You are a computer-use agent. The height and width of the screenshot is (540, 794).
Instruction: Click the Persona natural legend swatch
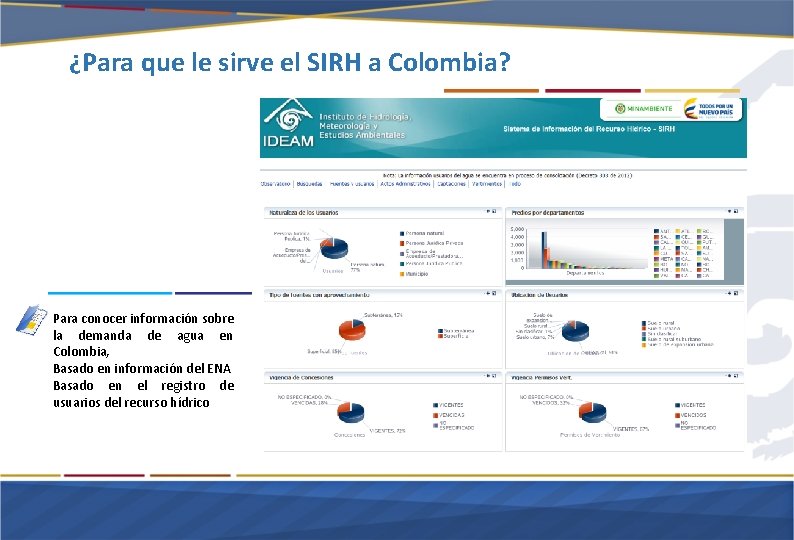pos(402,234)
